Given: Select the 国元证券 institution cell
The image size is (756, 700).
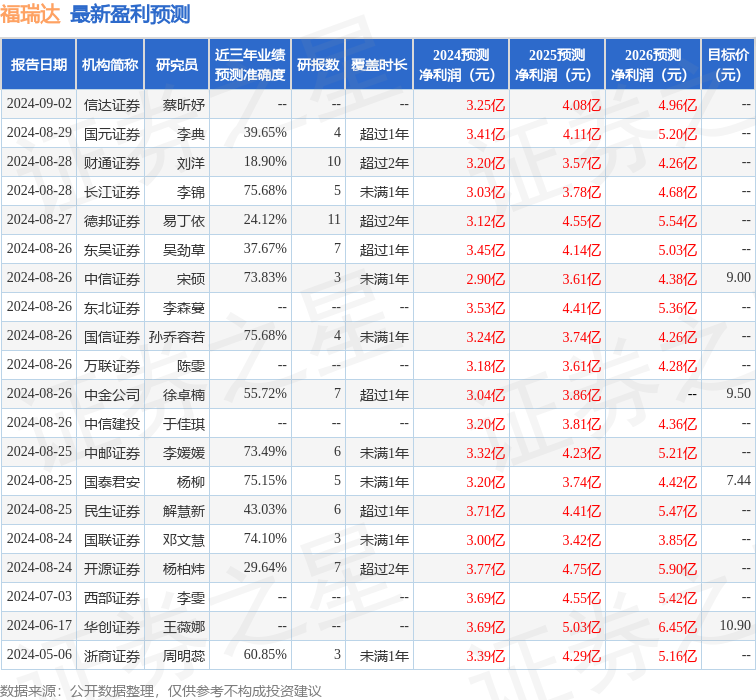Looking at the screenshot, I should (112, 134).
